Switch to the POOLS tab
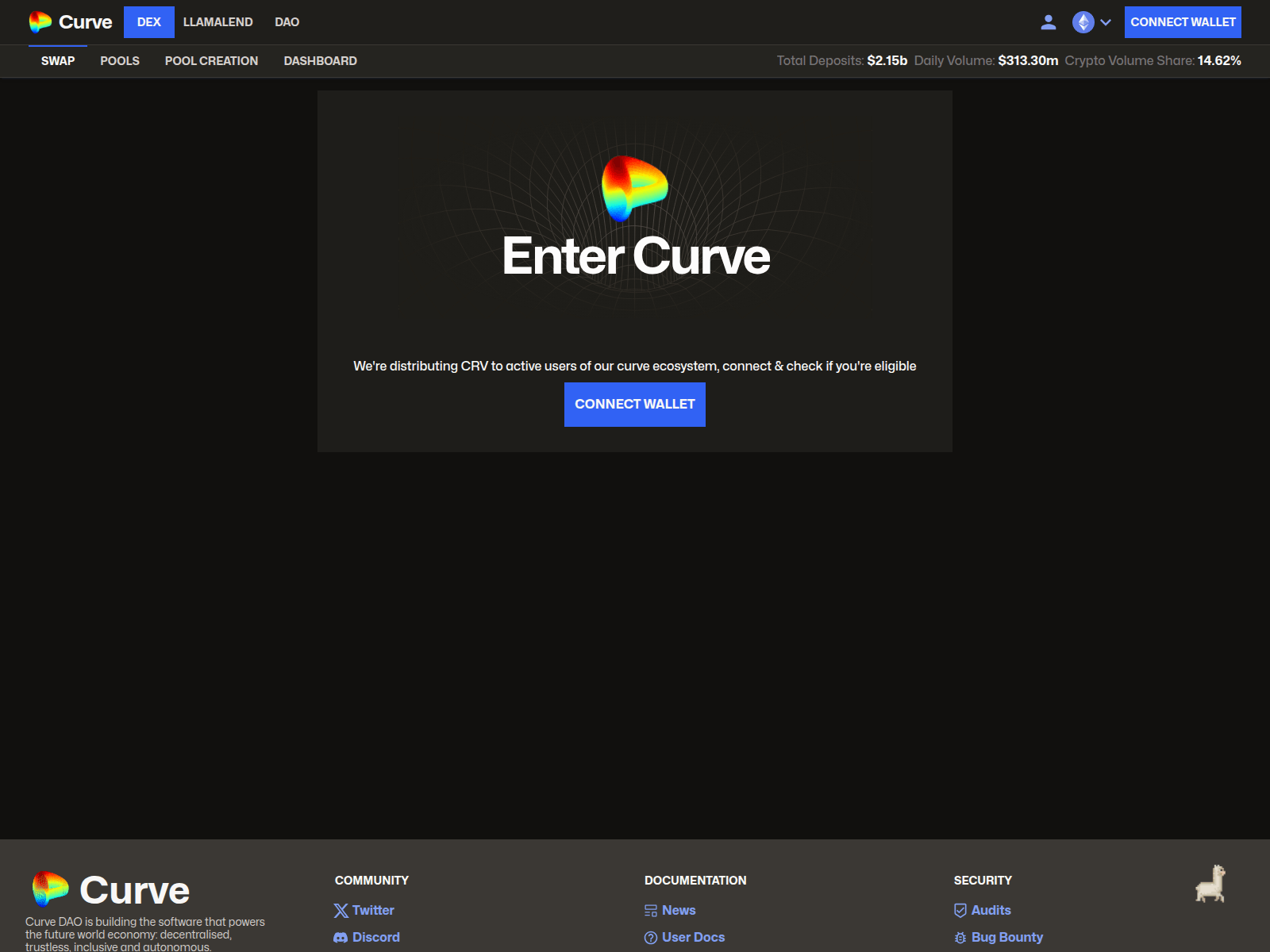The image size is (1270, 952). (x=119, y=60)
